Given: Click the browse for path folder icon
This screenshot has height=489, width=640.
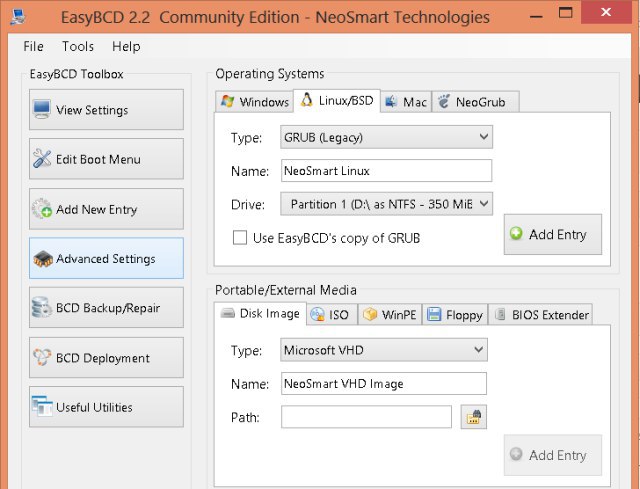Looking at the screenshot, I should 474,417.
